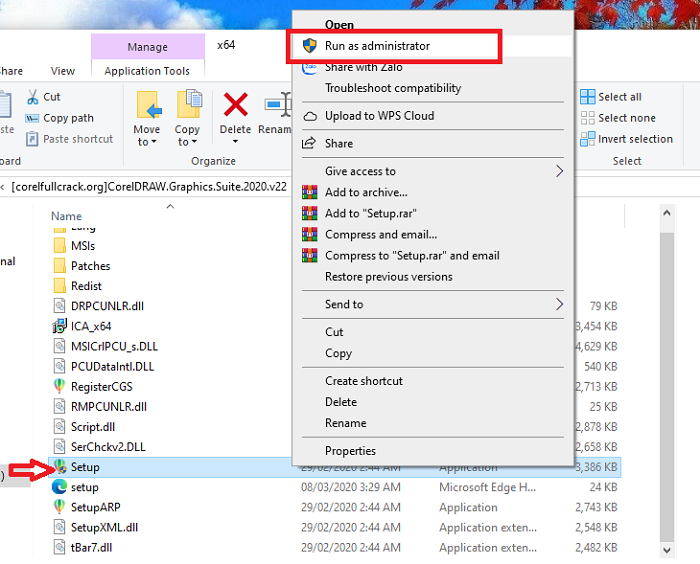Screen dimensions: 700x564
Task: Expand the Send to submenu
Action: 559,304
